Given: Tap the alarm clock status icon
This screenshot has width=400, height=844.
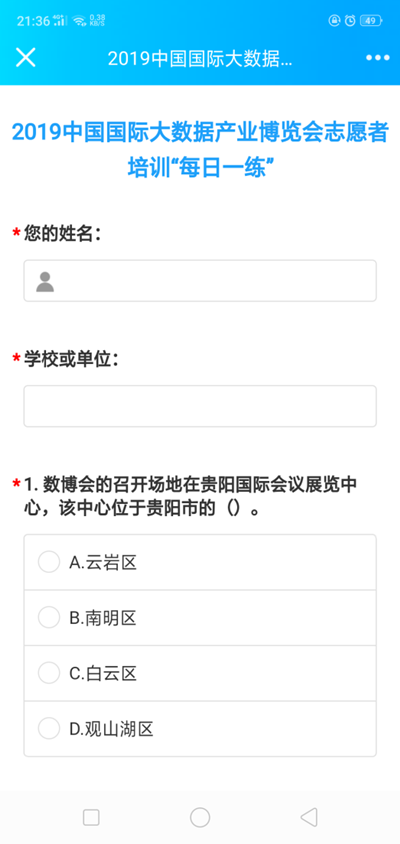Looking at the screenshot, I should pos(350,20).
